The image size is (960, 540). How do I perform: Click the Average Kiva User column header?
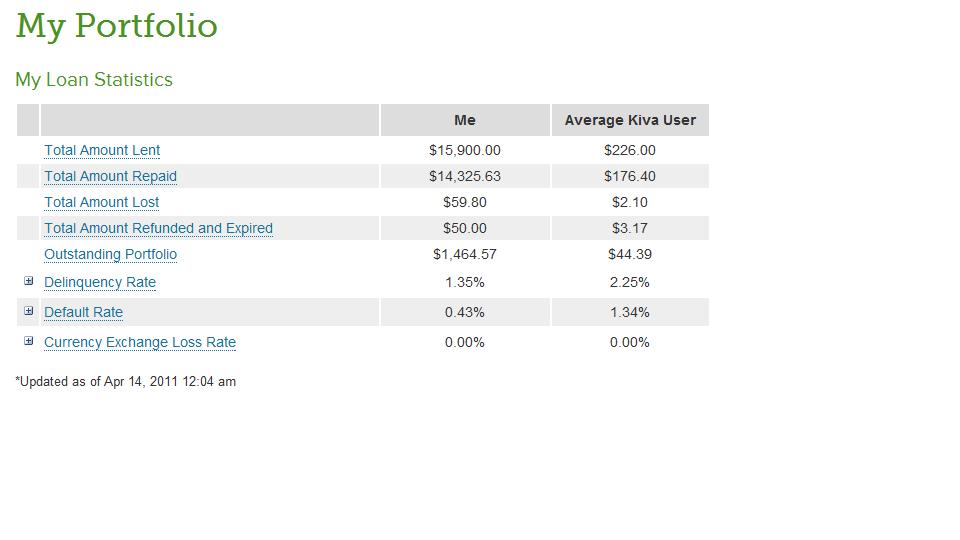pos(630,120)
